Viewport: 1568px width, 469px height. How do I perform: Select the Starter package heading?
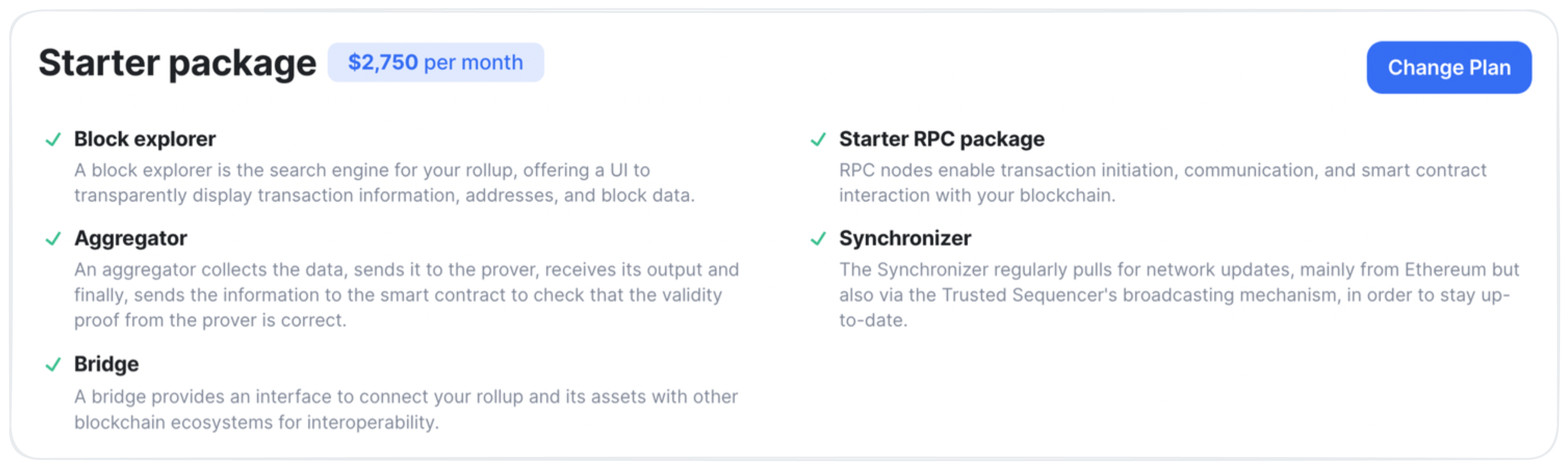177,63
